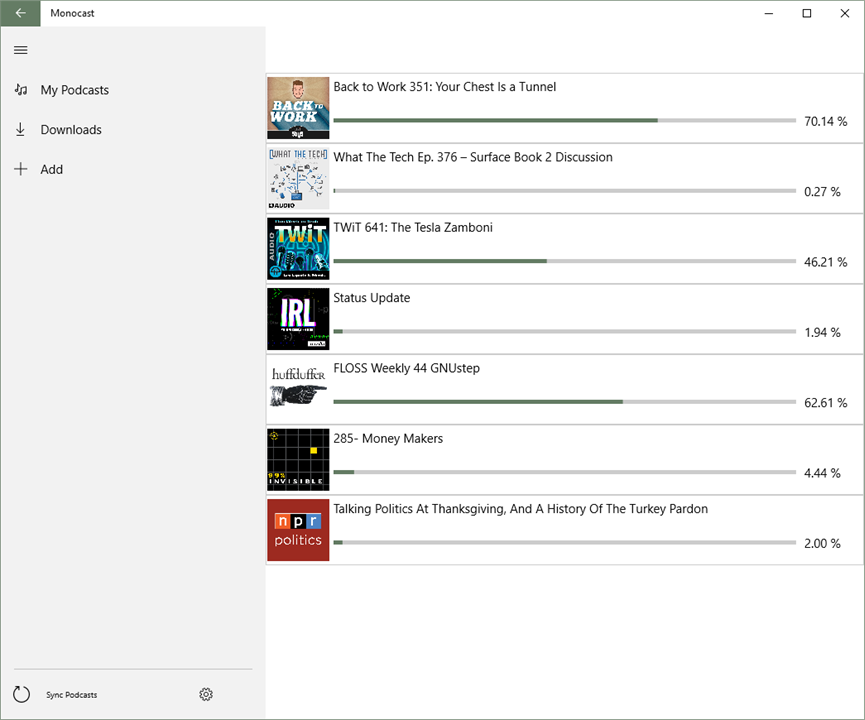Open the My Podcasts menu item
This screenshot has height=720, width=865.
[x=74, y=90]
